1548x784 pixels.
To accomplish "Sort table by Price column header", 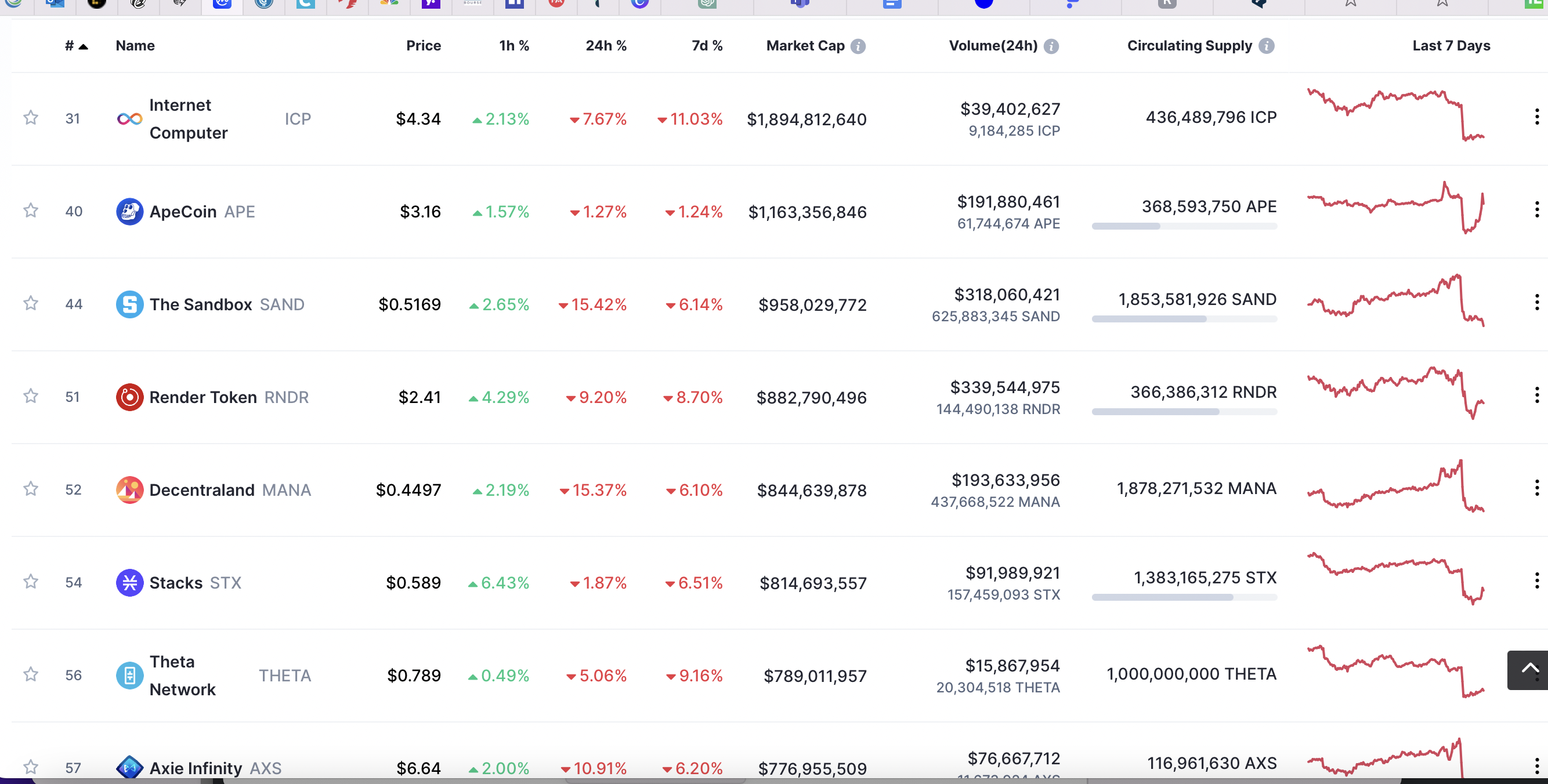I will click(423, 46).
